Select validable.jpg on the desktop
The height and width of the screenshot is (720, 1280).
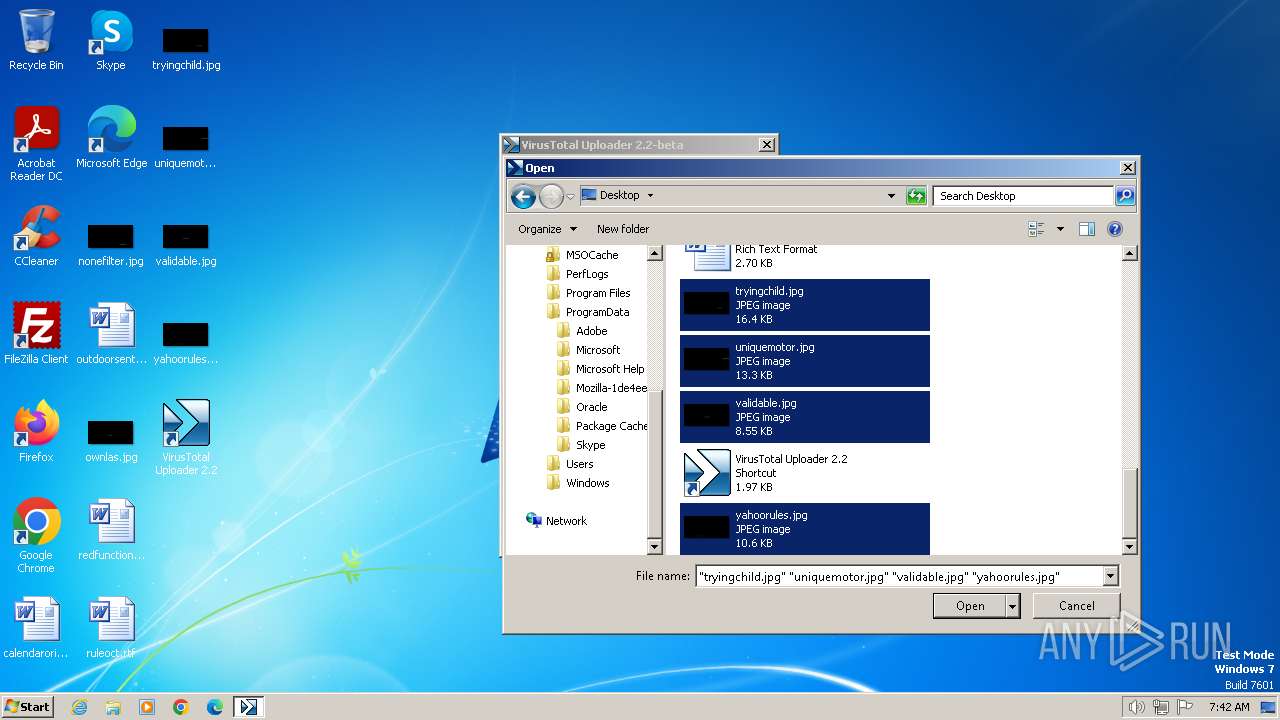click(x=186, y=243)
